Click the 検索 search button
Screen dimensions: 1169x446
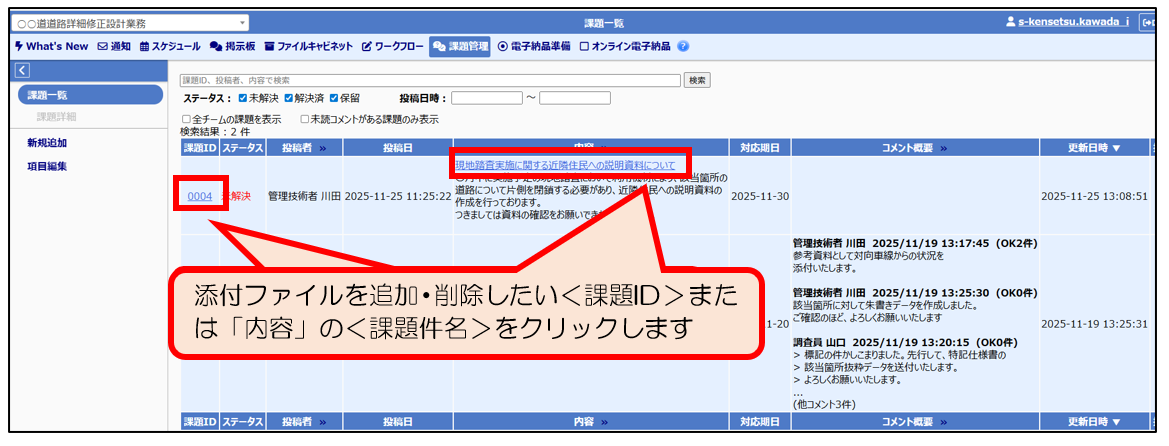(698, 80)
